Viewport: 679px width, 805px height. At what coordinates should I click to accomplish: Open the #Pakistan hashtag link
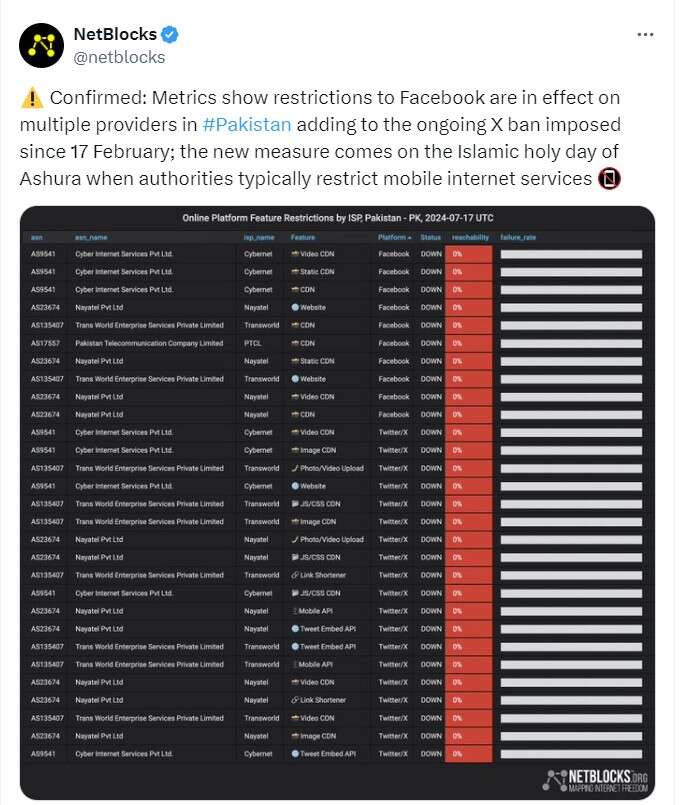tap(247, 125)
